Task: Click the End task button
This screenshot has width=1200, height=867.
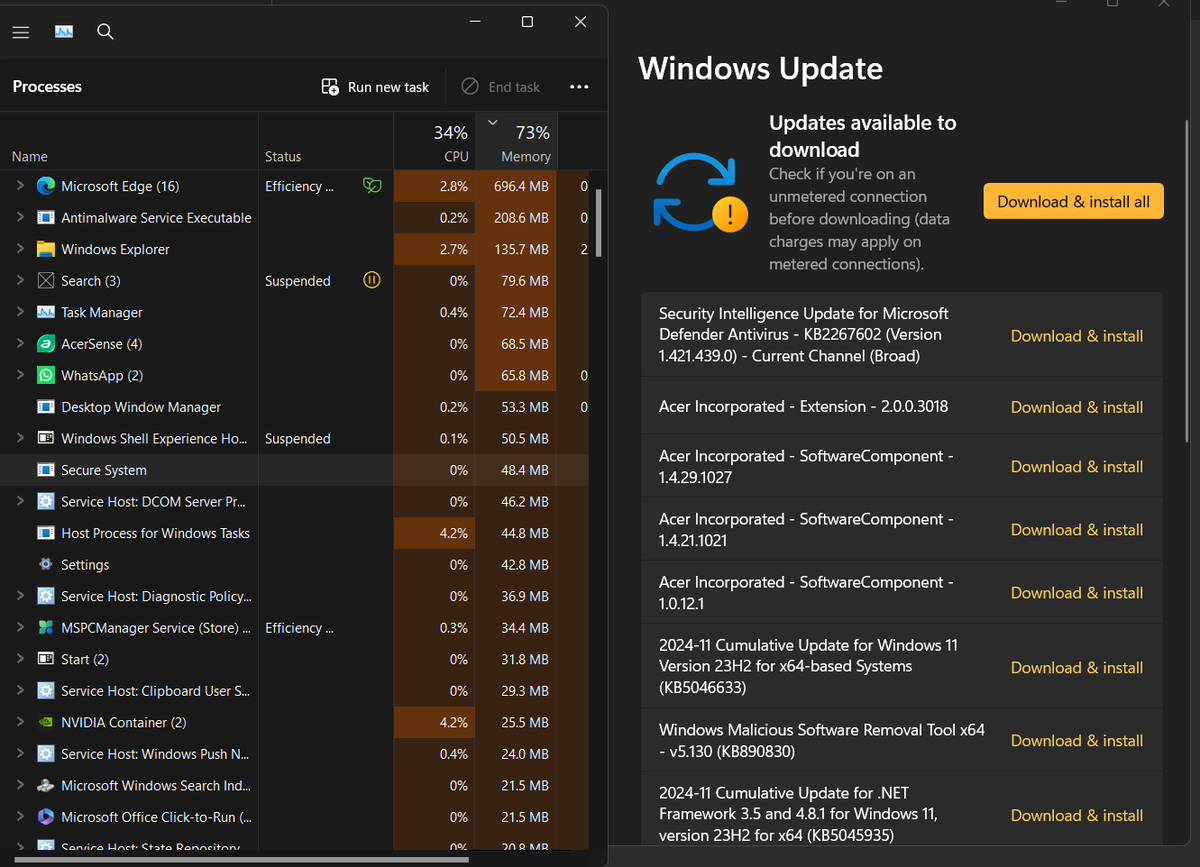Action: [501, 87]
